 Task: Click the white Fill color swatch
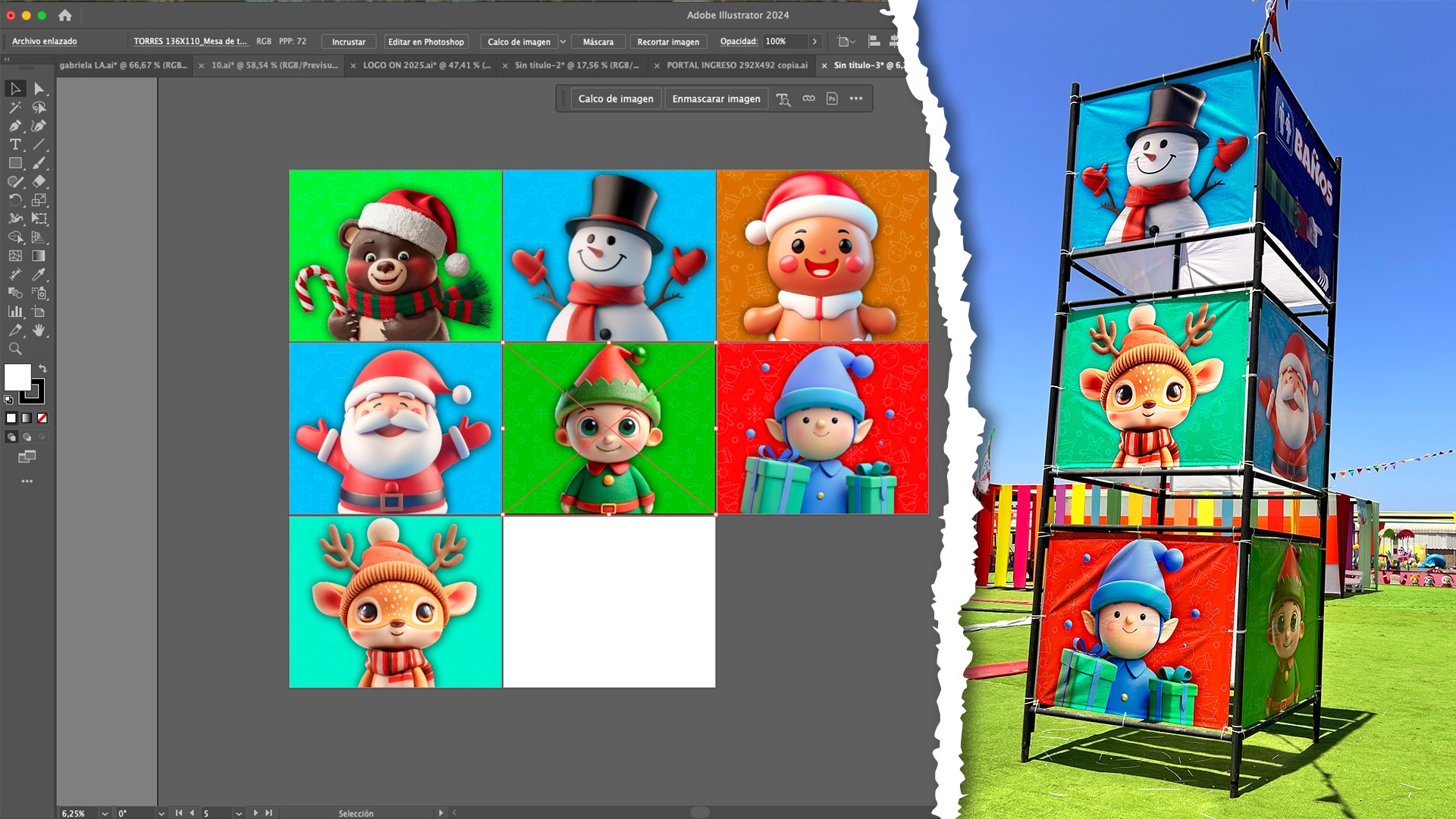(x=17, y=377)
